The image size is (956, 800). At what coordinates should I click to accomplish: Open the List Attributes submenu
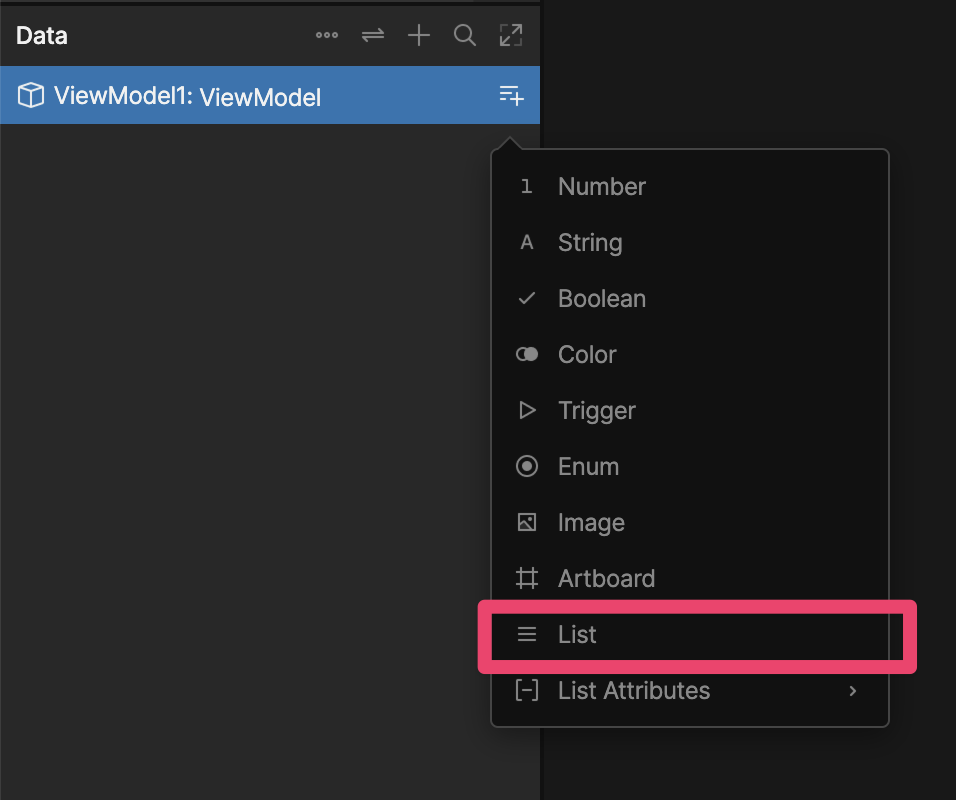[x=690, y=691]
